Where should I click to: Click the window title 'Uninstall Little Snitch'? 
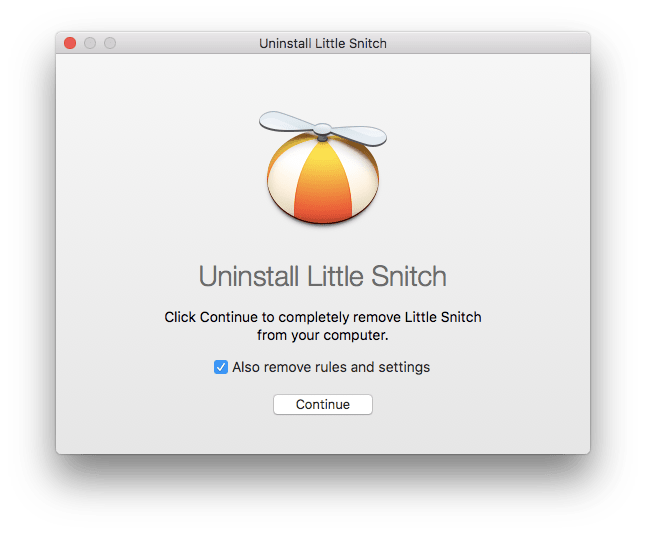[x=323, y=43]
